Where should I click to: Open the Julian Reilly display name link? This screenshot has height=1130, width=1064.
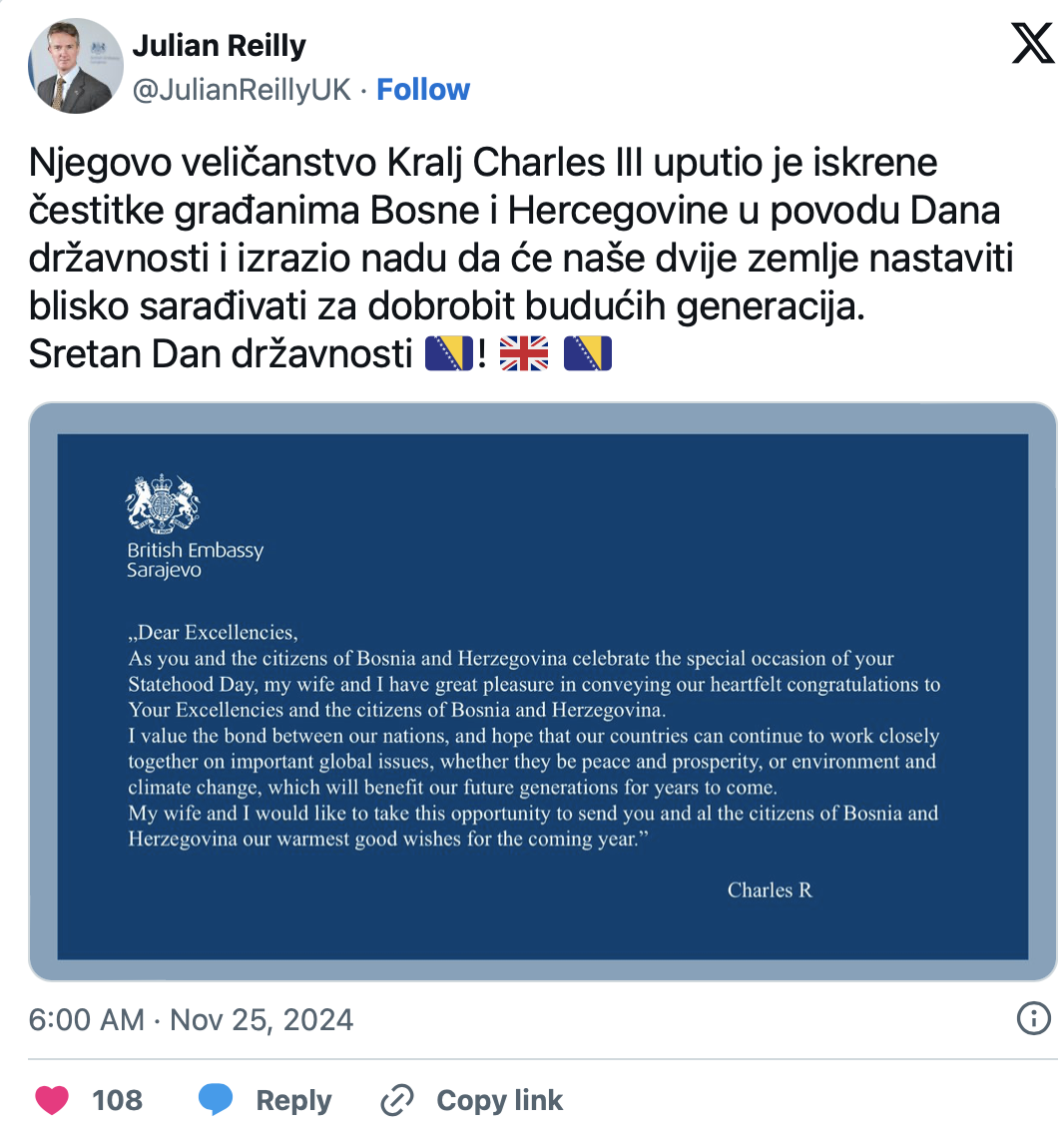(219, 45)
